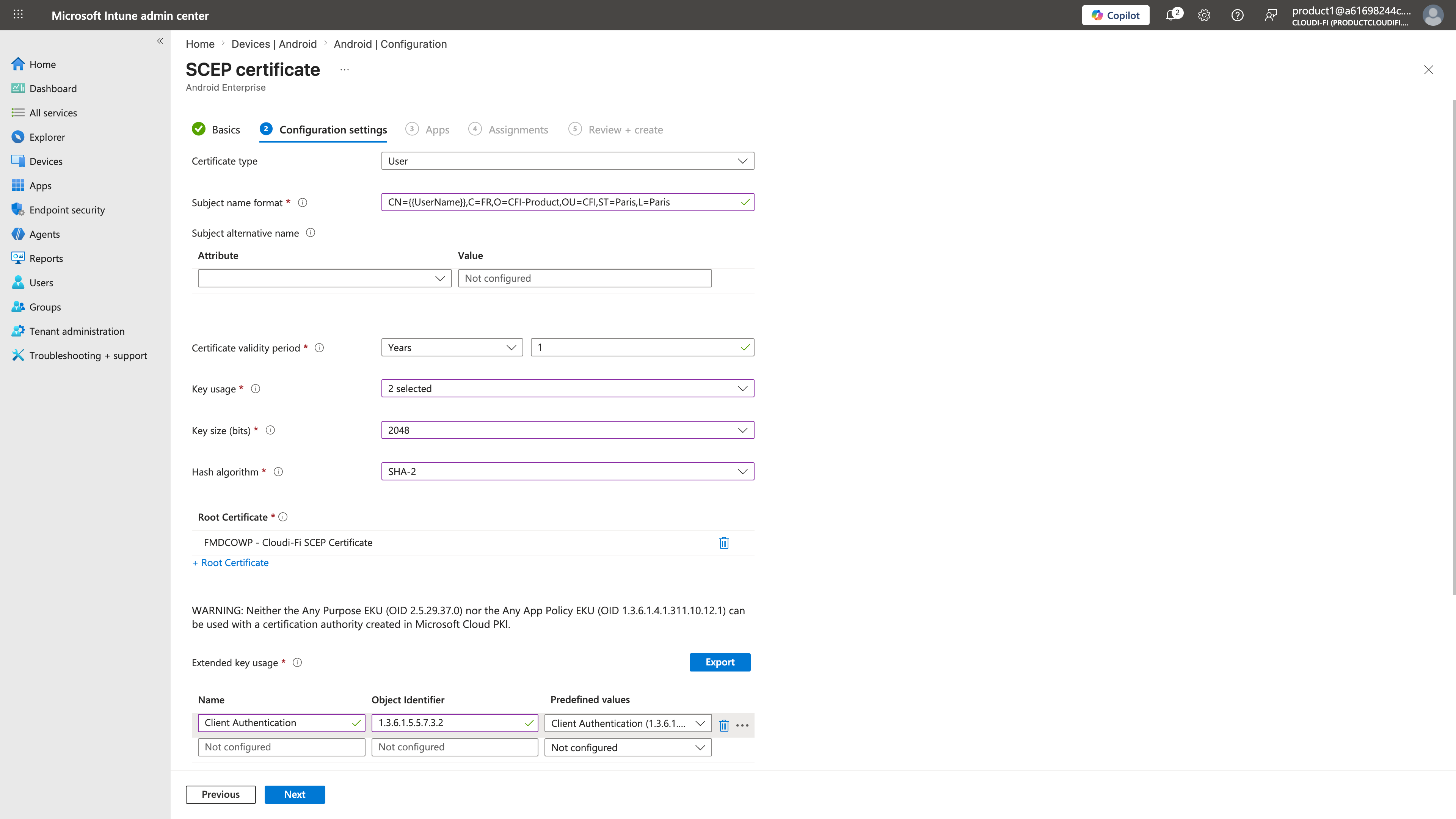Show info for Hash algorithm

(x=278, y=471)
